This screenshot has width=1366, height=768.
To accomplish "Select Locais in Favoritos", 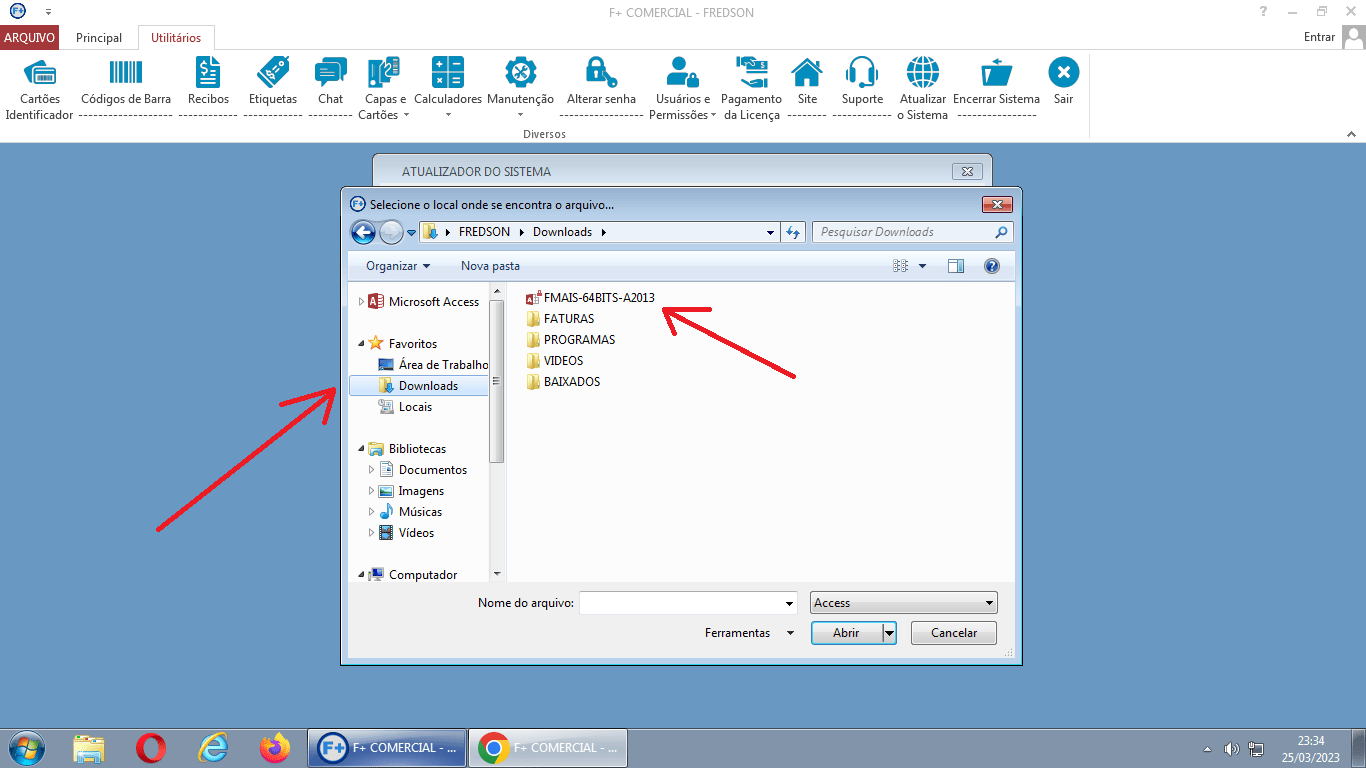I will pos(405,407).
